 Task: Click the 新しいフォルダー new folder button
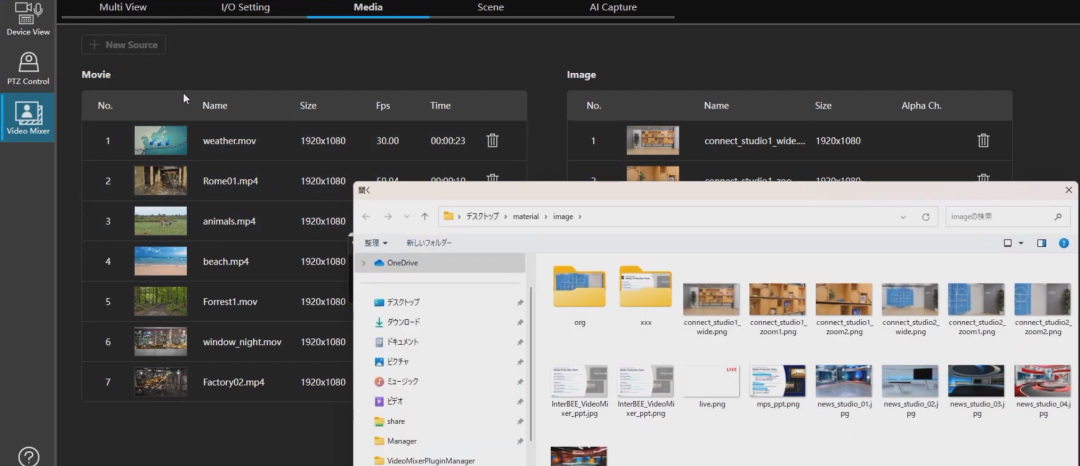click(429, 243)
